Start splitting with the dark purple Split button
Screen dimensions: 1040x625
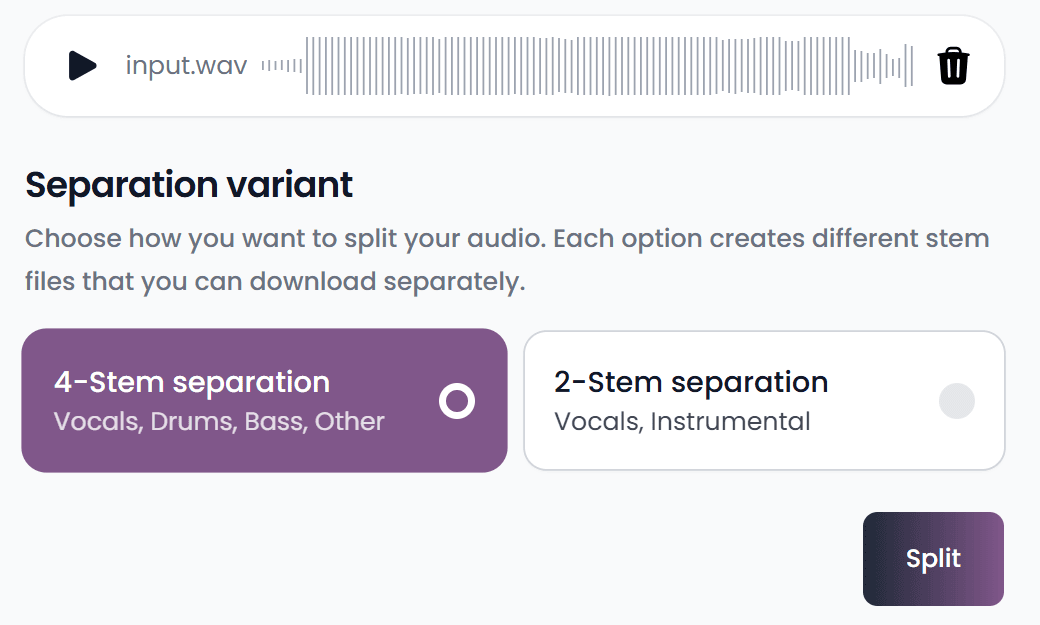tap(932, 558)
